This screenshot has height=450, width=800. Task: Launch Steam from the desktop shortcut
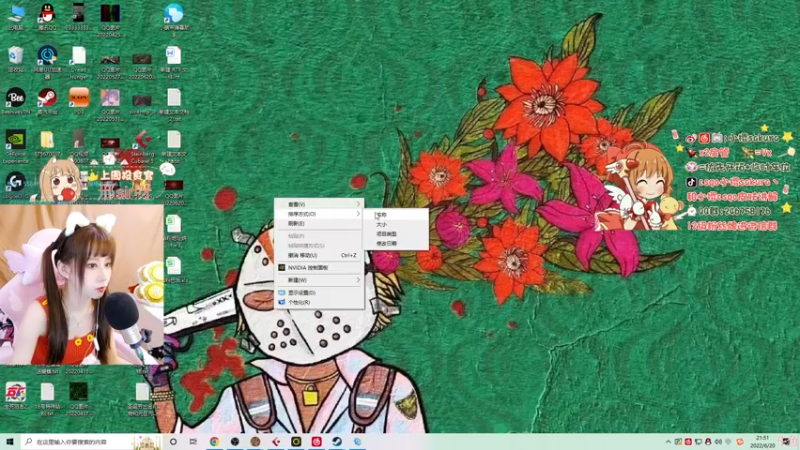(x=47, y=101)
